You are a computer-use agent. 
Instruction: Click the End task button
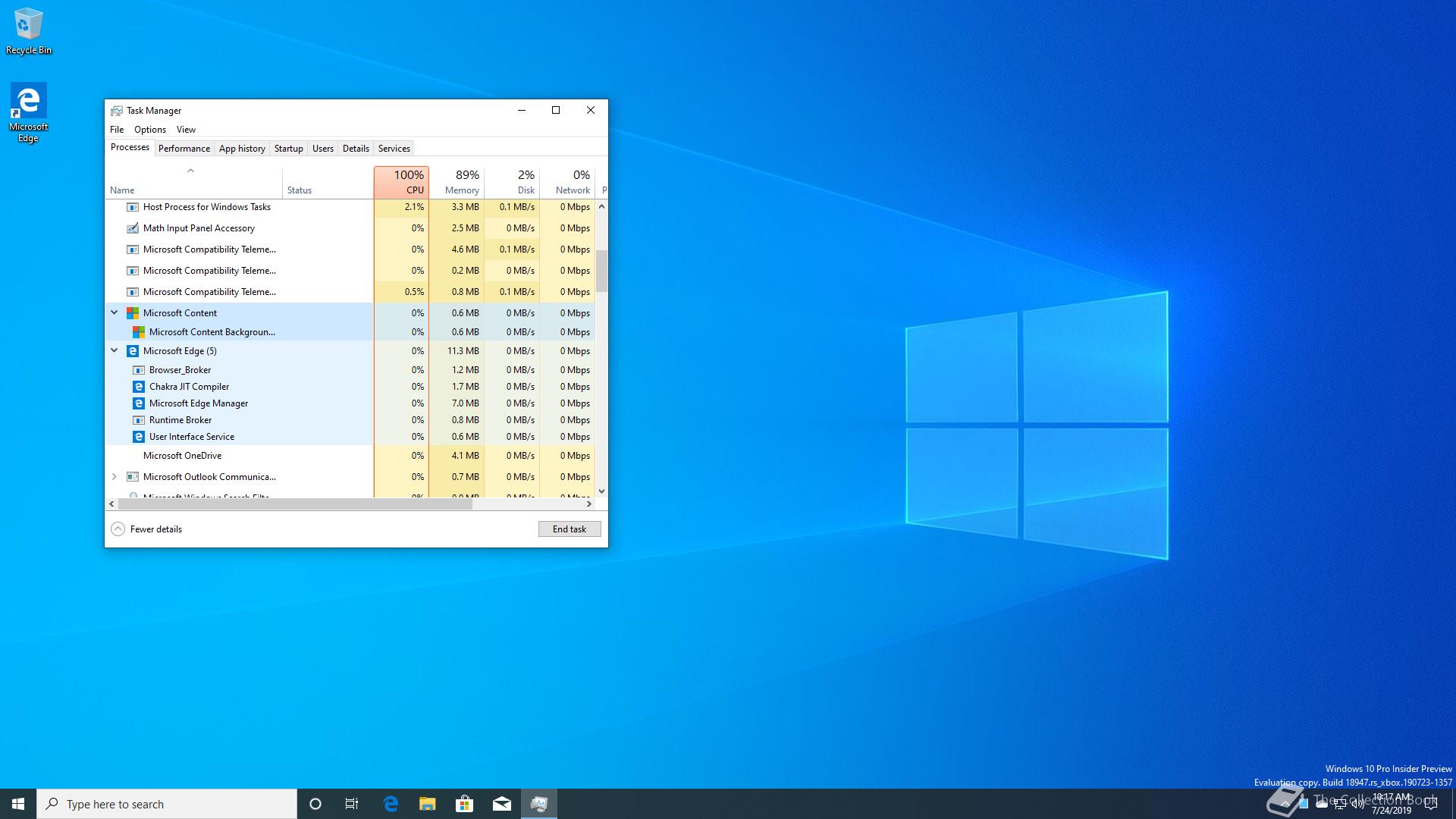tap(570, 529)
